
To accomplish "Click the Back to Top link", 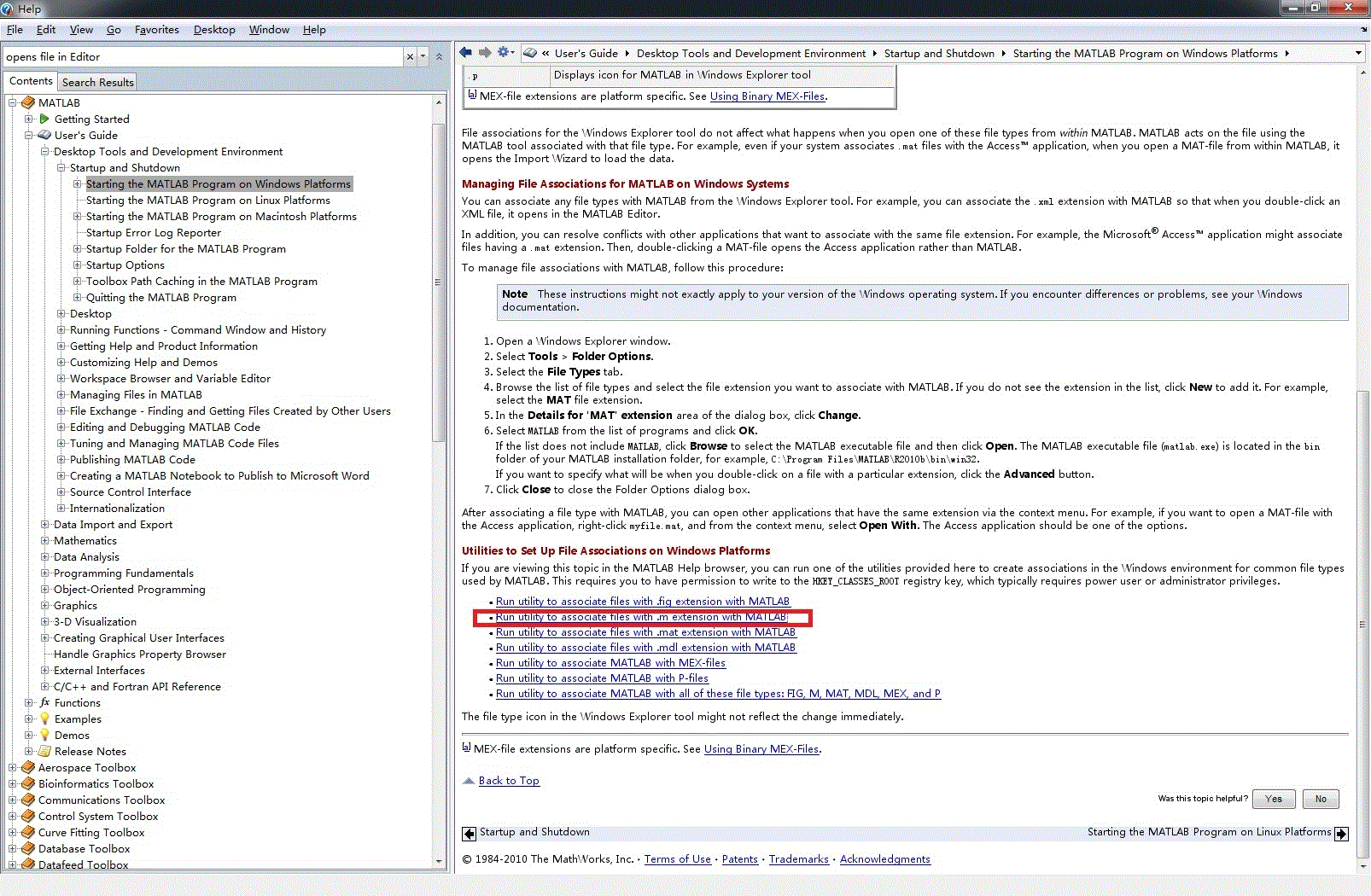I will point(509,781).
